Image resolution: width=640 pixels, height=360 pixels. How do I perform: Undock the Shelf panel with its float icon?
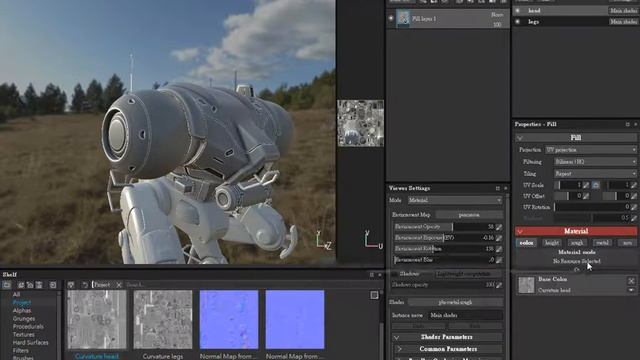tap(372, 275)
